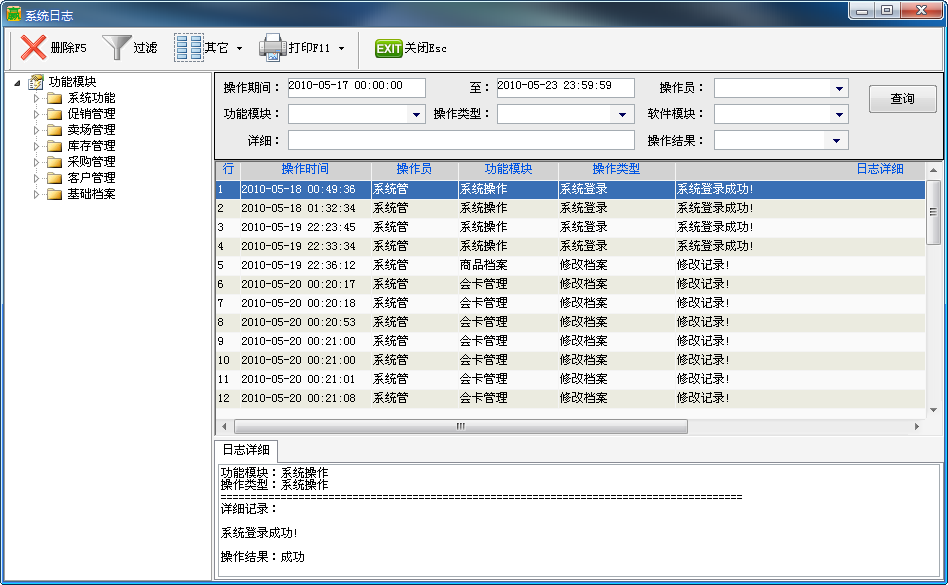Image resolution: width=948 pixels, height=585 pixels.
Task: Click the 详细 text input field
Action: [x=460, y=141]
